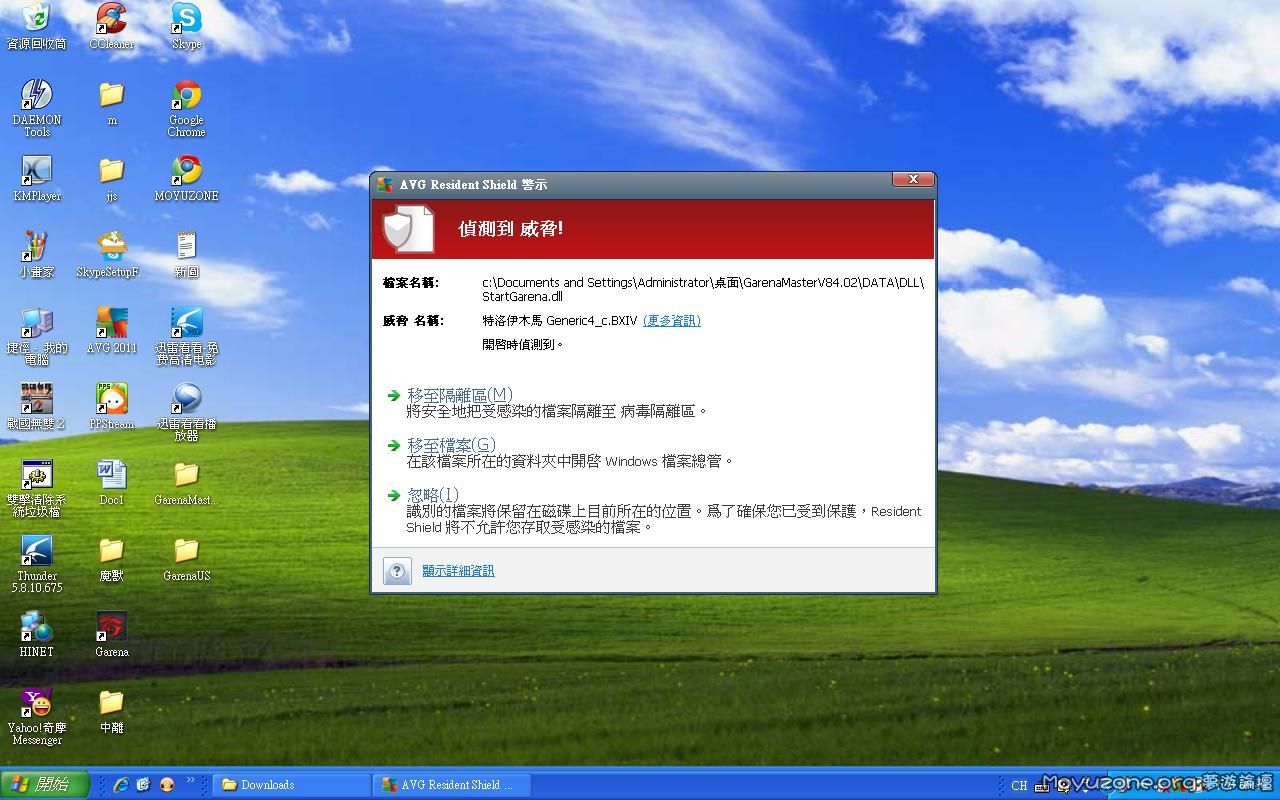Expand the quick launch overflow chevron

[x=190, y=781]
